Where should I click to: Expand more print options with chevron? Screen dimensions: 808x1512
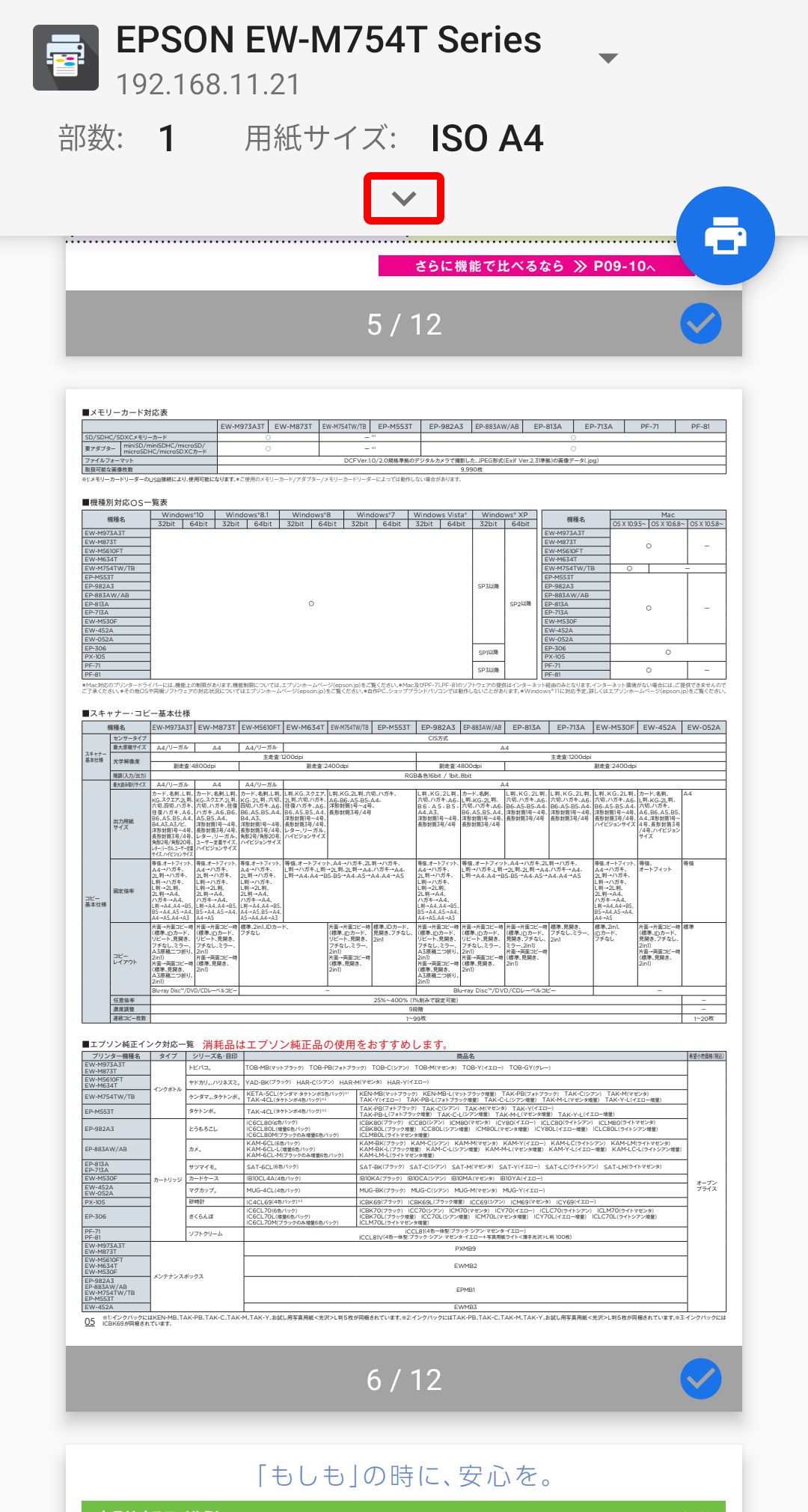[404, 198]
